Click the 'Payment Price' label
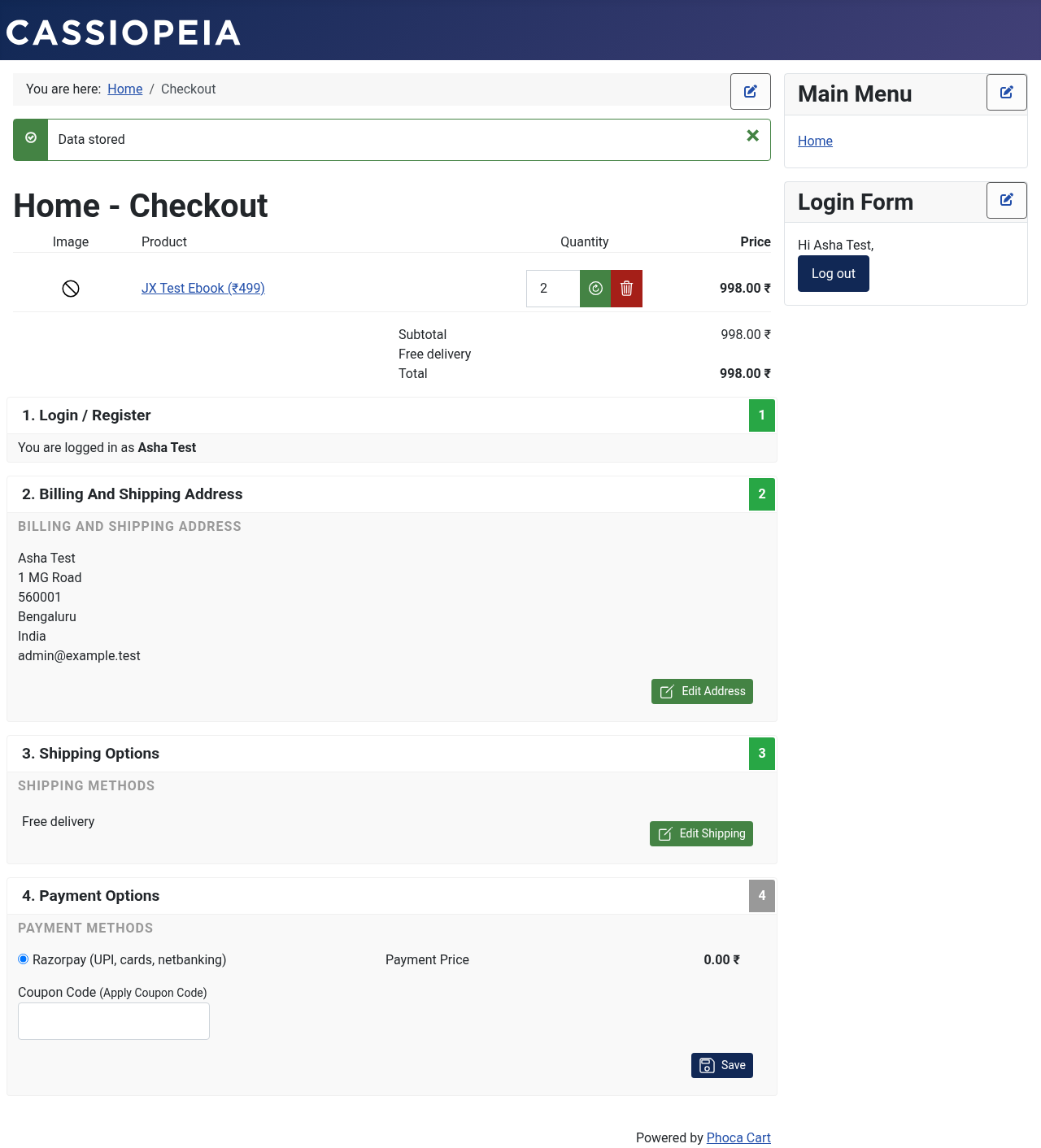The image size is (1041, 1148). coord(427,959)
